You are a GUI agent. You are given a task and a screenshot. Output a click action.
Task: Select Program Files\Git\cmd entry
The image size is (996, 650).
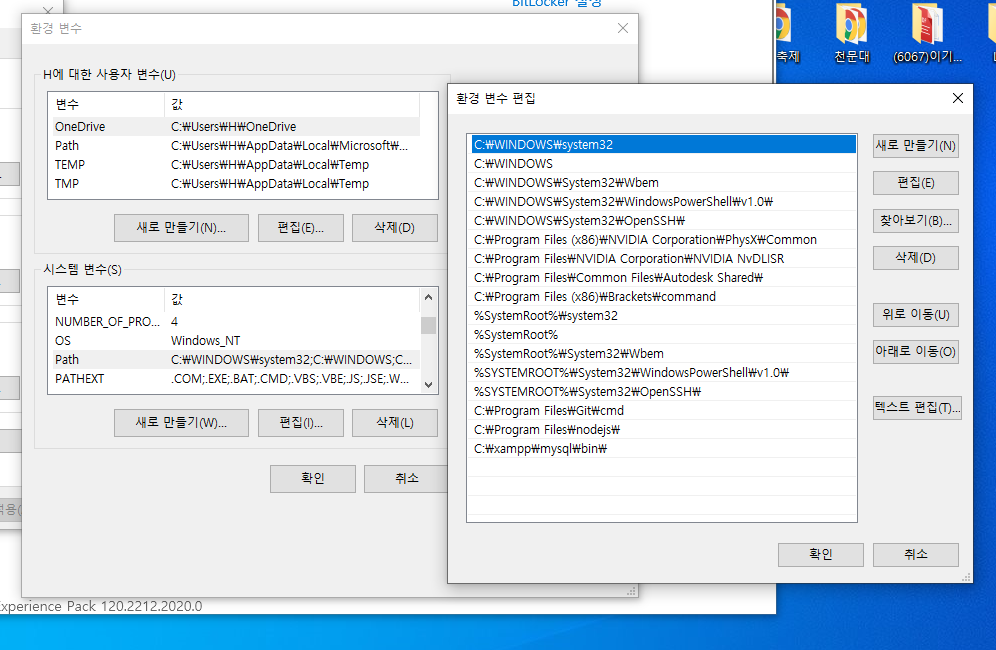[663, 410]
